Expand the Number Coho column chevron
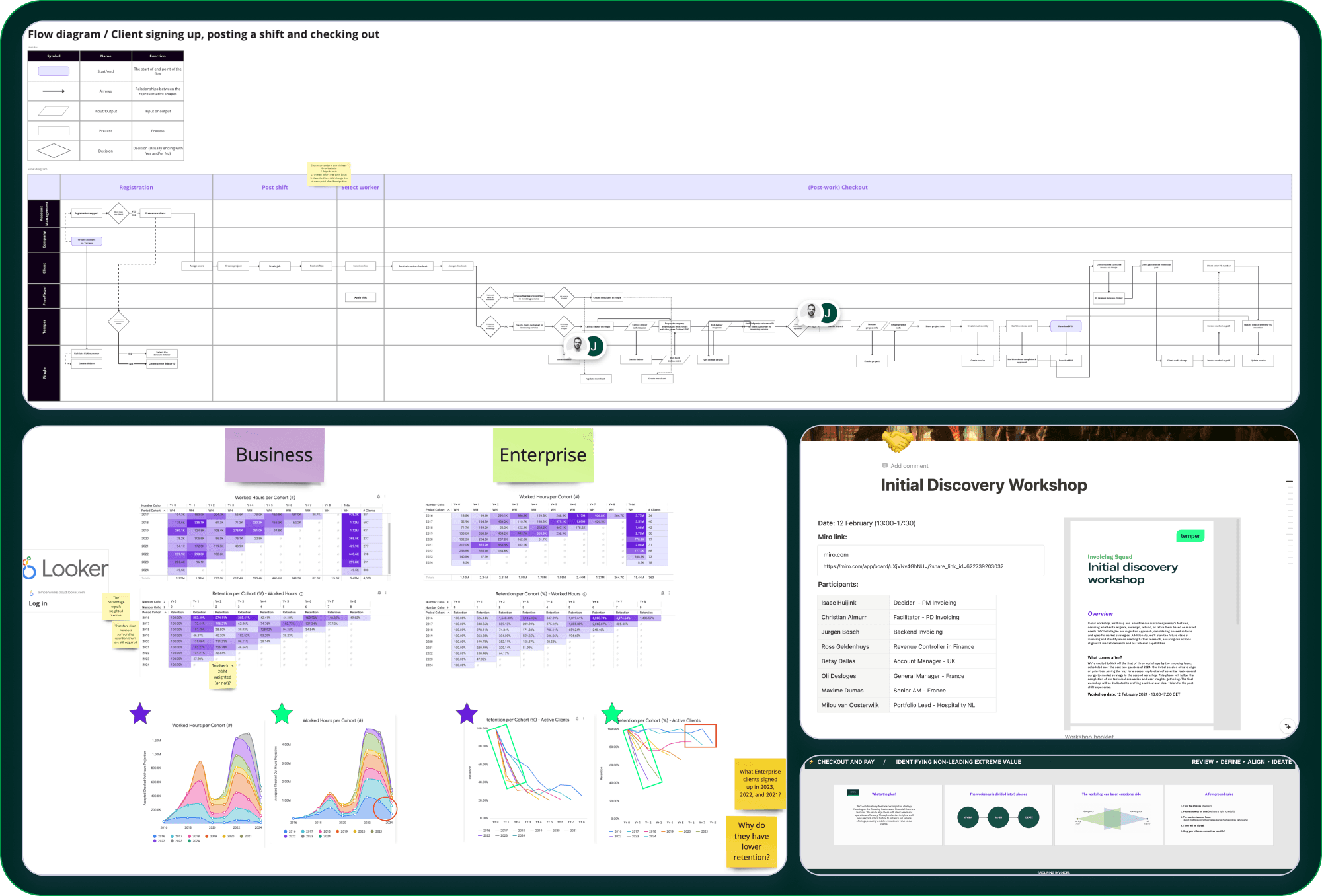The height and width of the screenshot is (896, 1322). coord(165,601)
